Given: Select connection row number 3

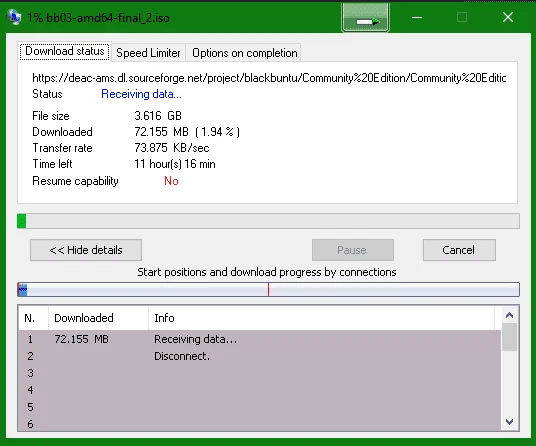Looking at the screenshot, I should pos(260,373).
